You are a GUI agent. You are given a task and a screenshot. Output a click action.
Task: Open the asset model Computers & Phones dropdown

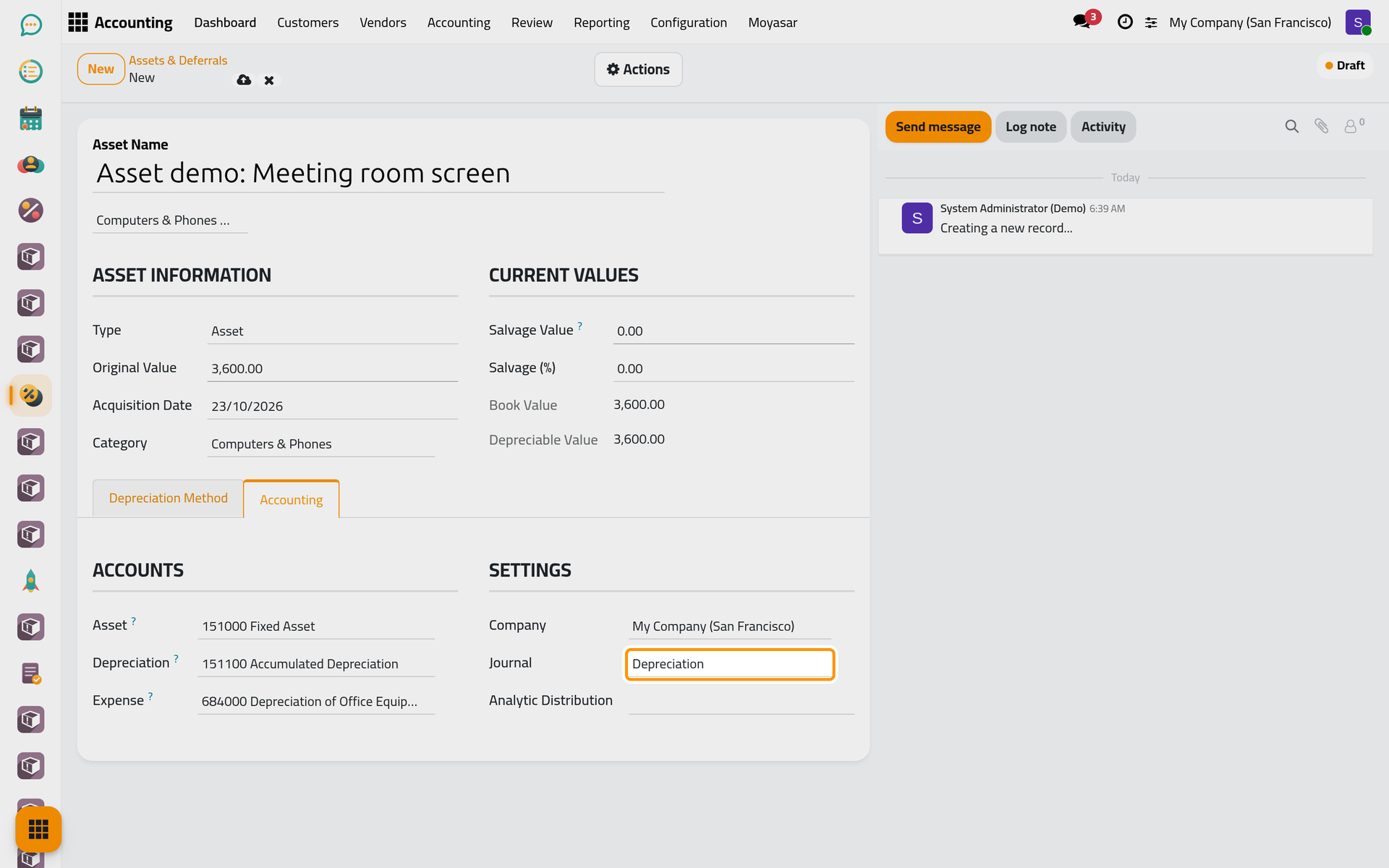170,221
